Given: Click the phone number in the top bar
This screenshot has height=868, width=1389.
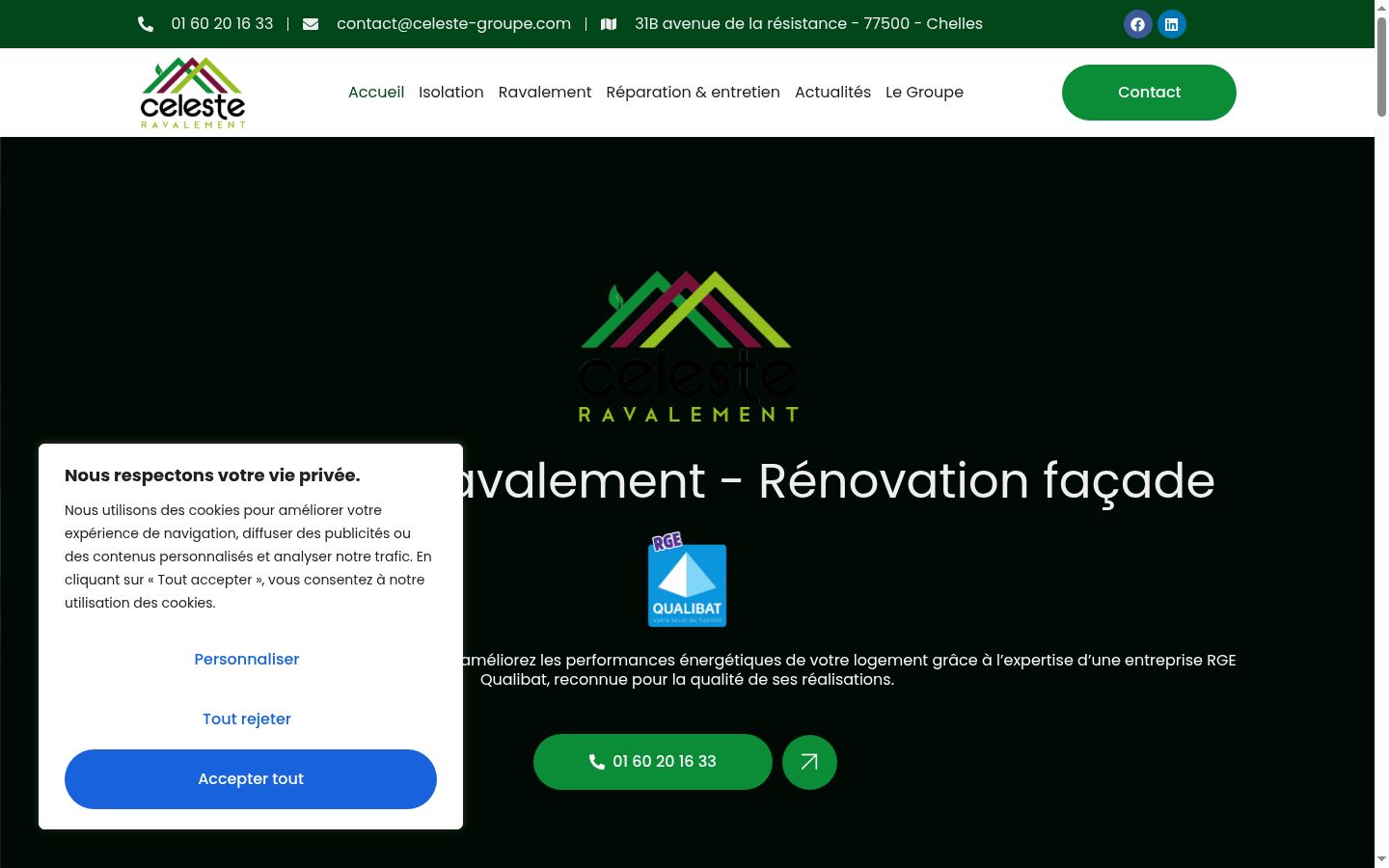Looking at the screenshot, I should click(x=222, y=24).
